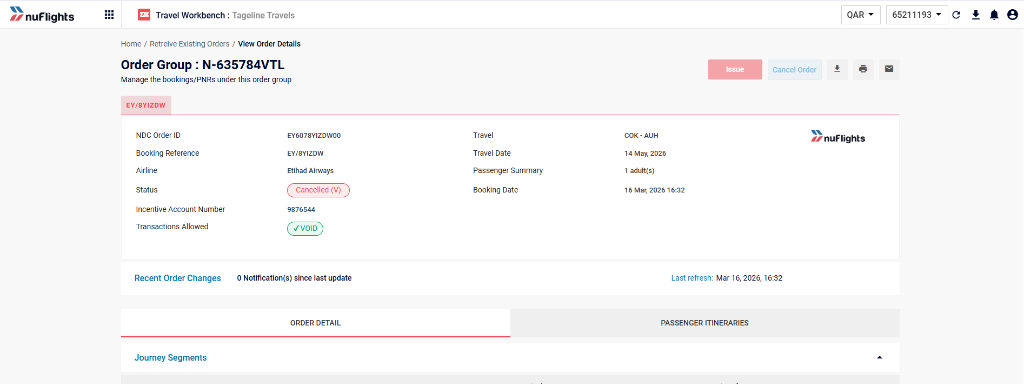Viewport: 1024px width, 384px height.
Task: Switch to the Passenger Itineraries tab
Action: (705, 323)
